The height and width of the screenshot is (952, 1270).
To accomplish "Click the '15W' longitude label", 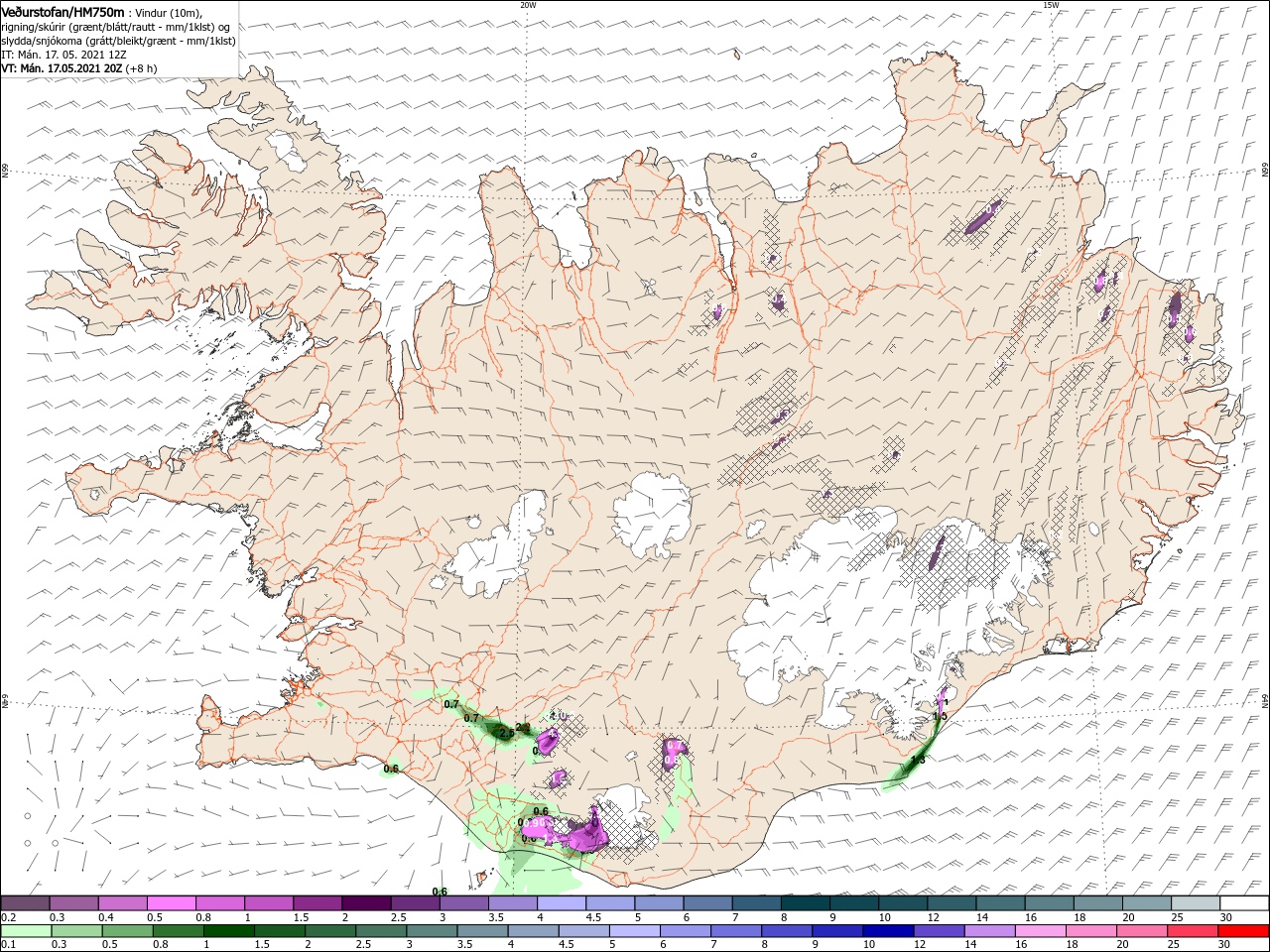I will coord(1050,5).
